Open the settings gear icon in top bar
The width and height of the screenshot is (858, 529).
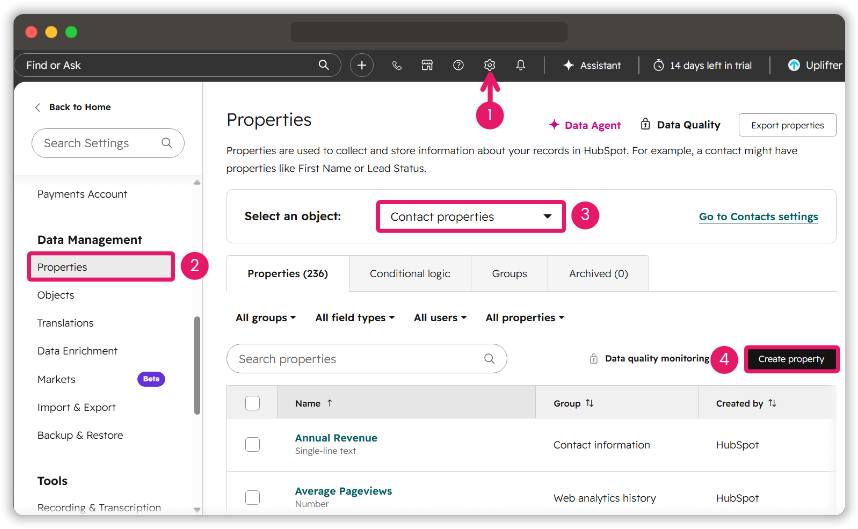pos(489,65)
